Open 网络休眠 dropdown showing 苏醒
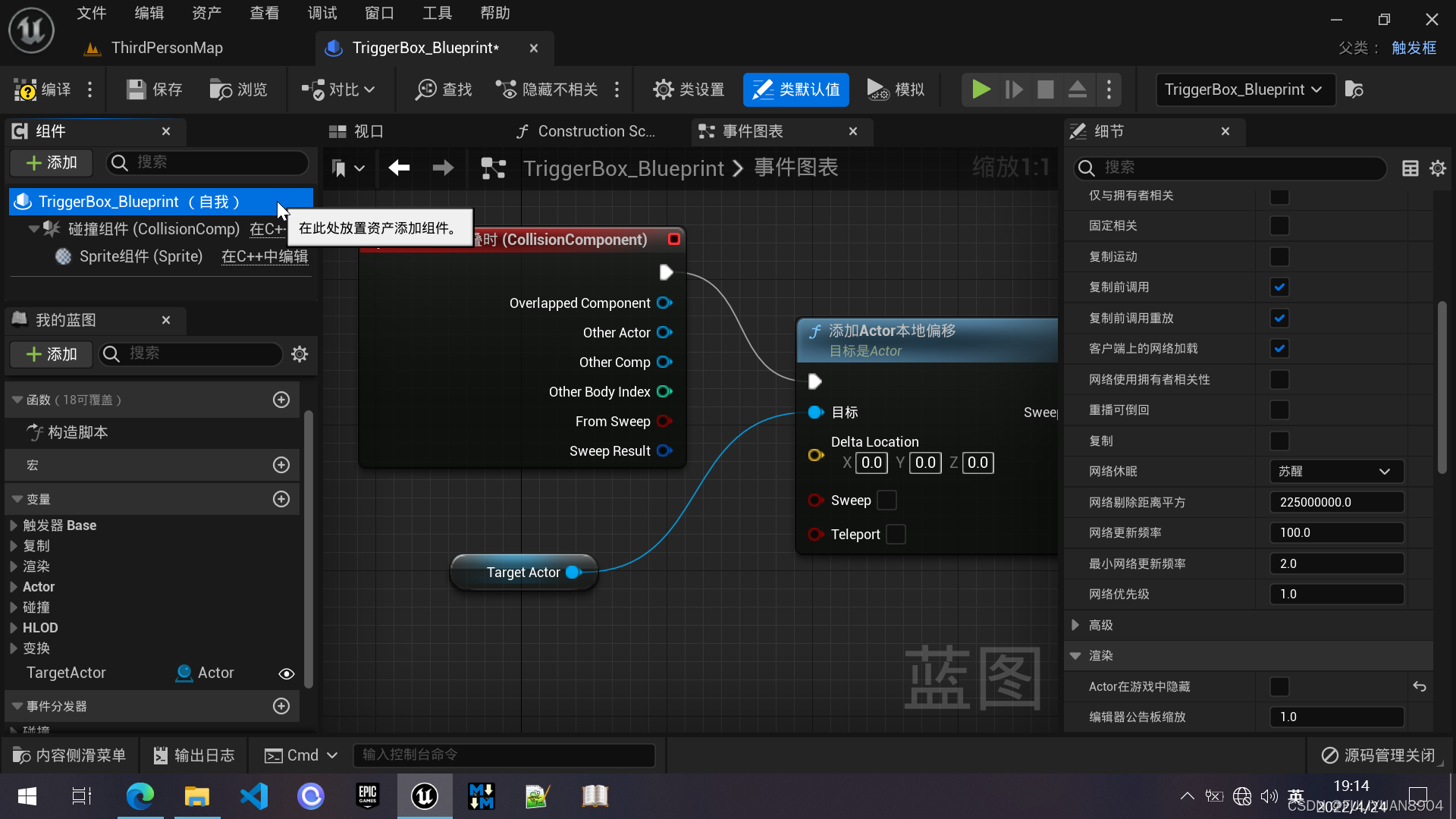The width and height of the screenshot is (1456, 819). pyautogui.click(x=1336, y=472)
